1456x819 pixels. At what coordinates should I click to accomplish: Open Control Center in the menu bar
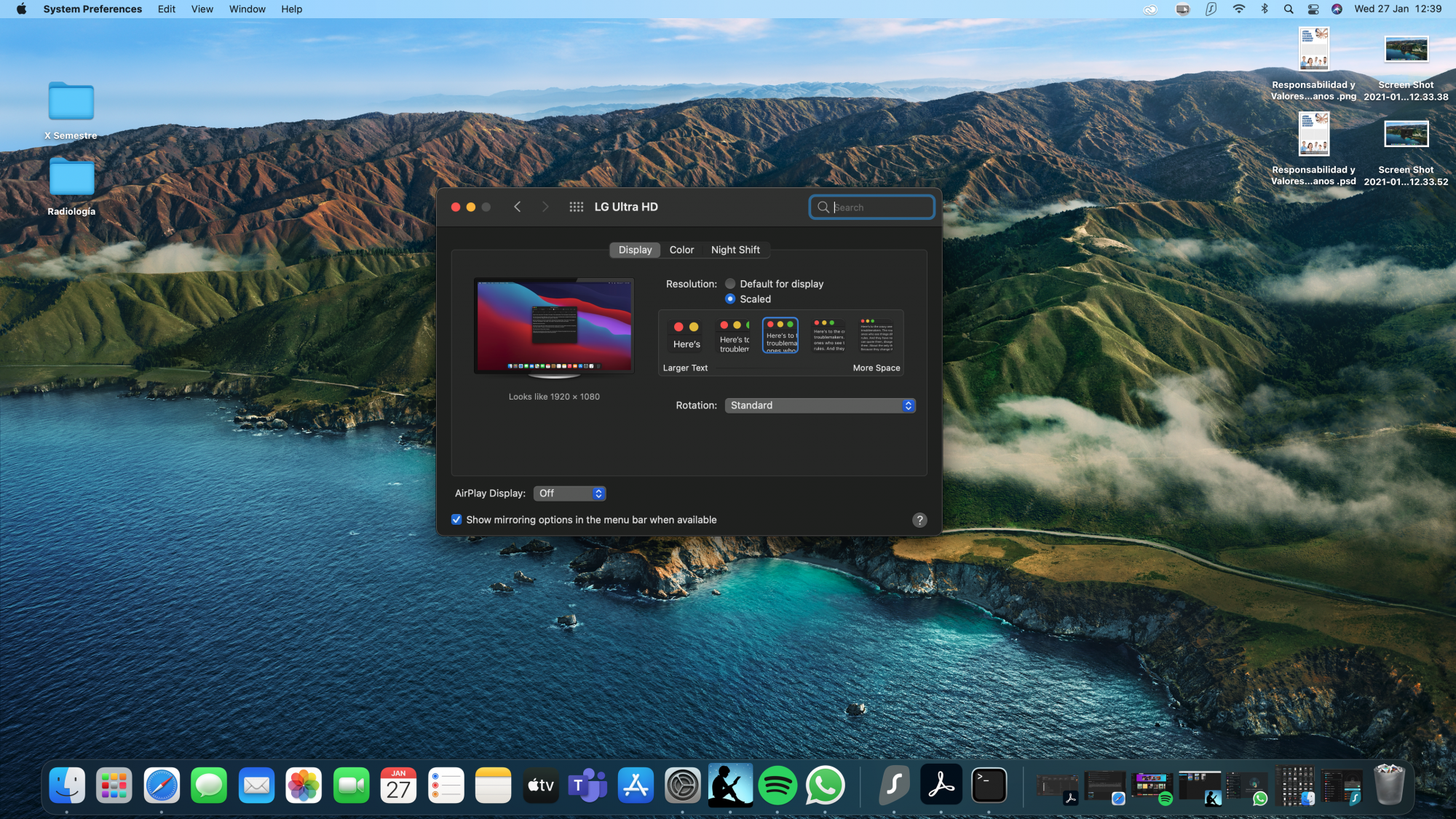tap(1313, 9)
